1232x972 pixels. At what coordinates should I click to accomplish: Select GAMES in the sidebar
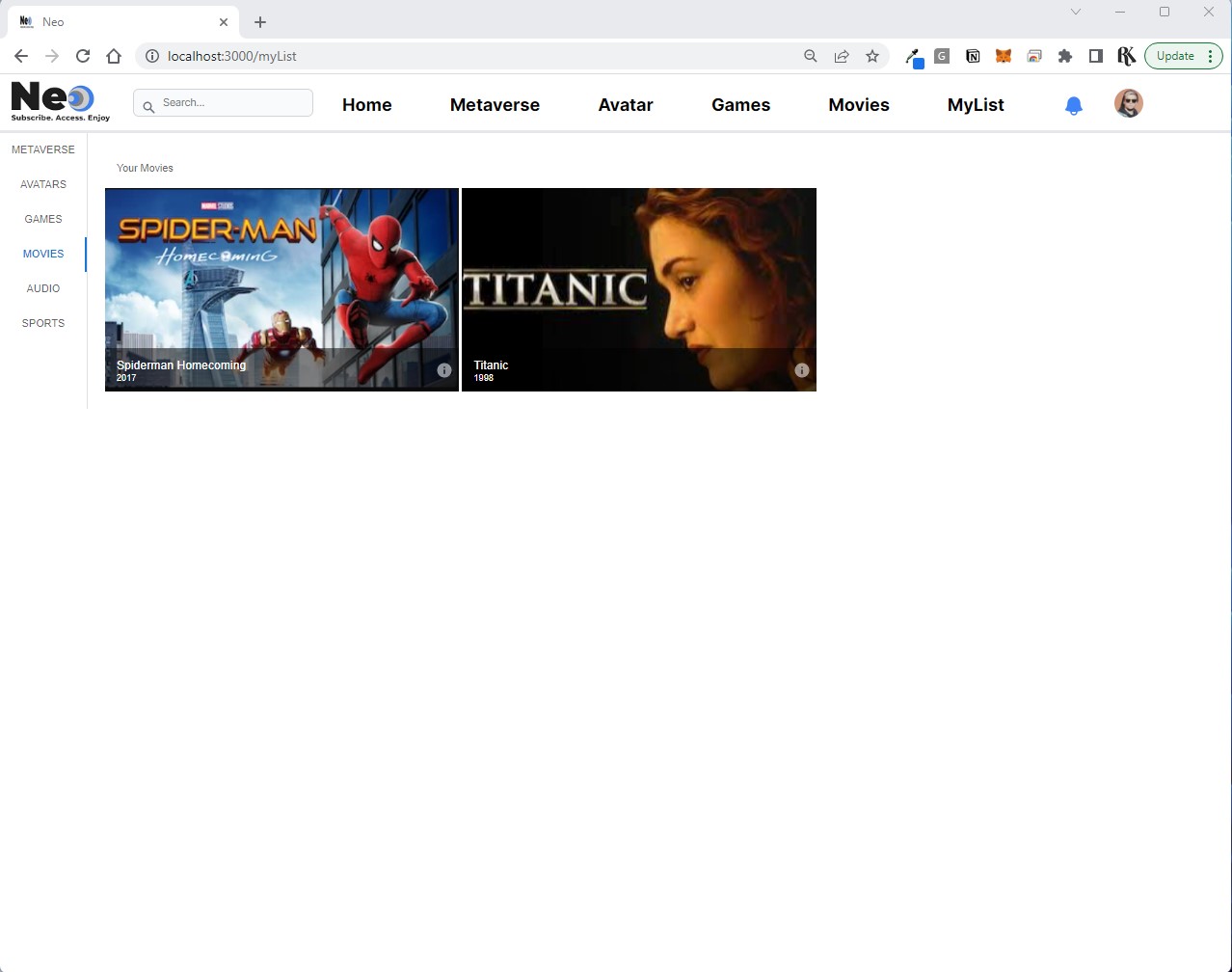[43, 219]
